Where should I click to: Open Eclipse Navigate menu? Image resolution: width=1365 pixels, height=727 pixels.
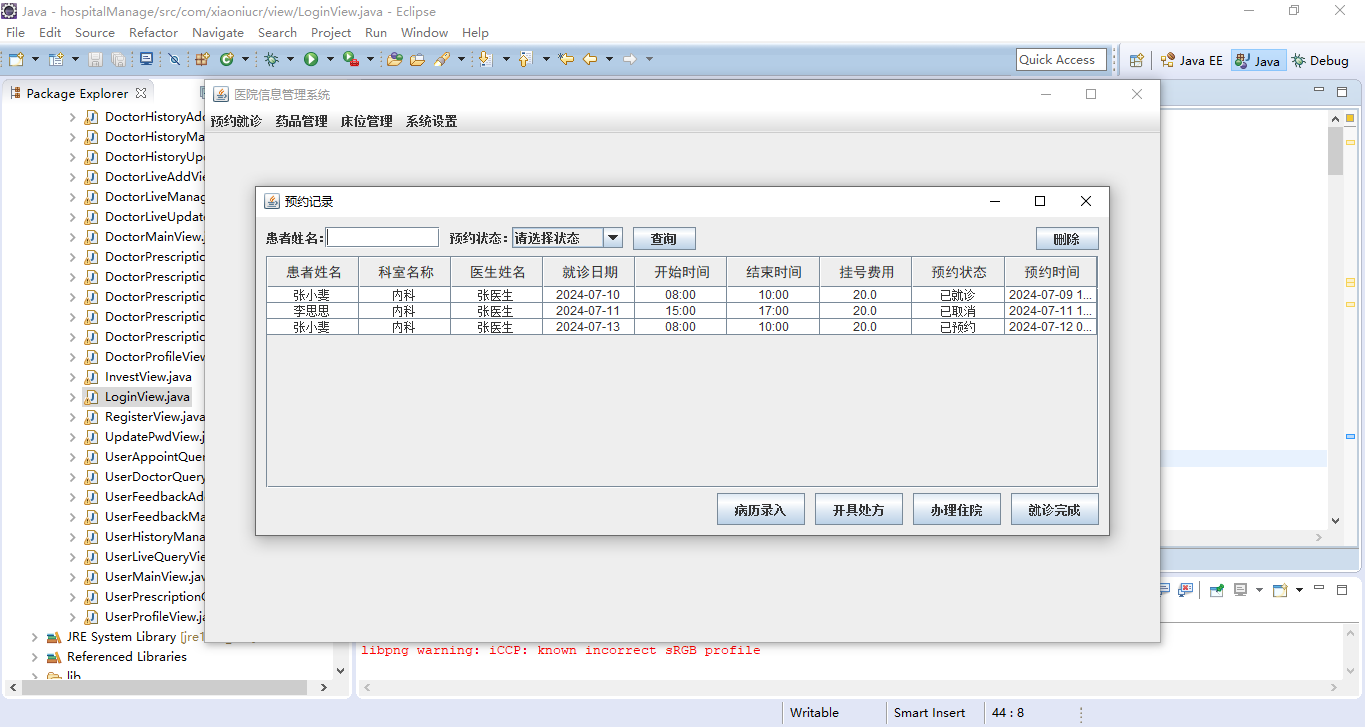(x=217, y=32)
